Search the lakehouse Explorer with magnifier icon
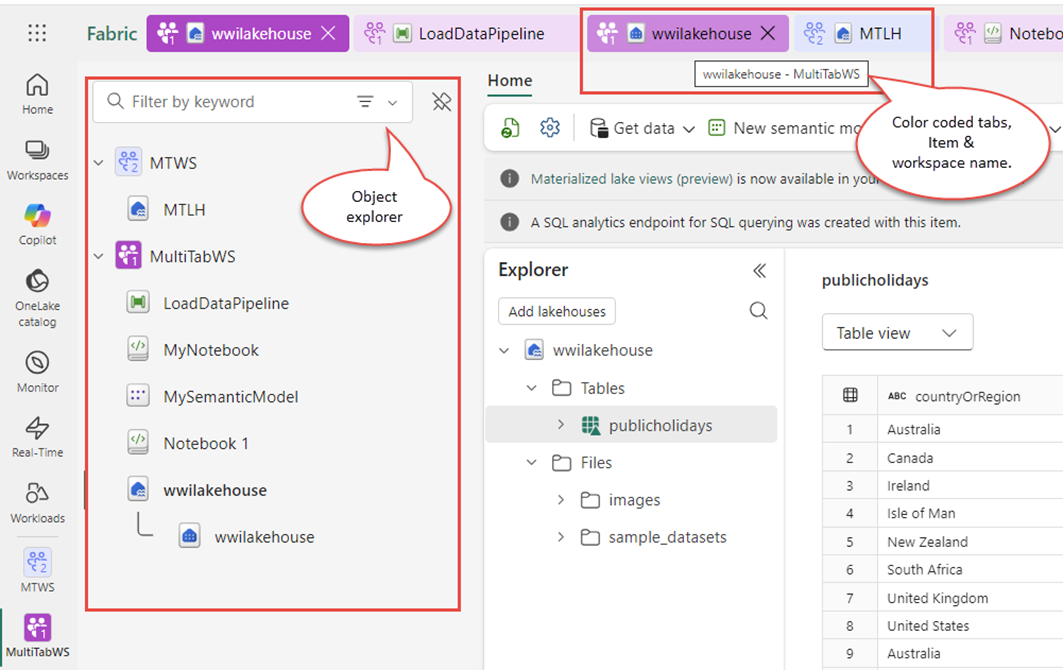 coord(758,311)
